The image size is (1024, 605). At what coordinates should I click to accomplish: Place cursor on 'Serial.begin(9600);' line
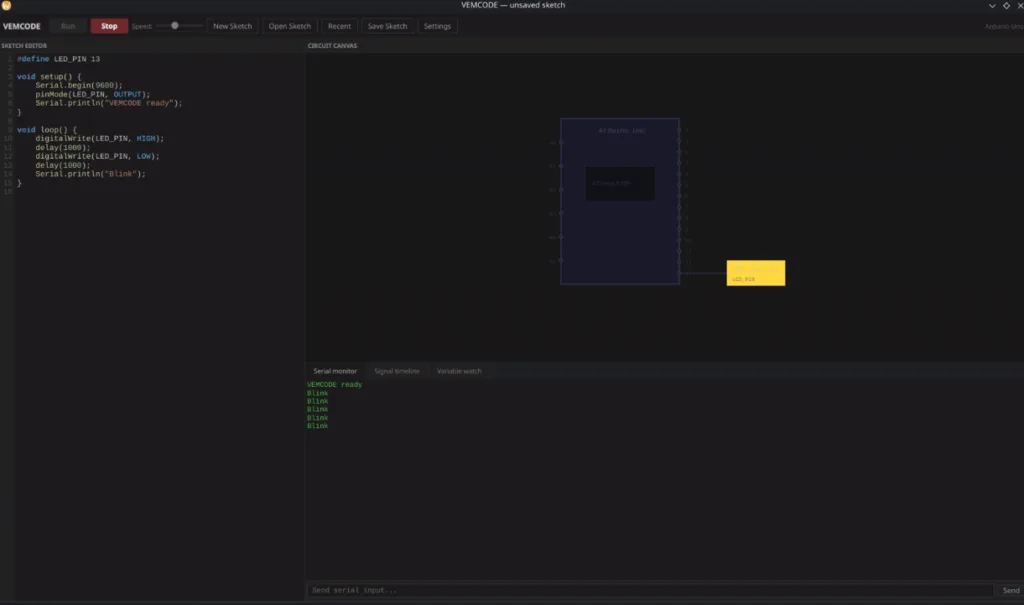79,86
